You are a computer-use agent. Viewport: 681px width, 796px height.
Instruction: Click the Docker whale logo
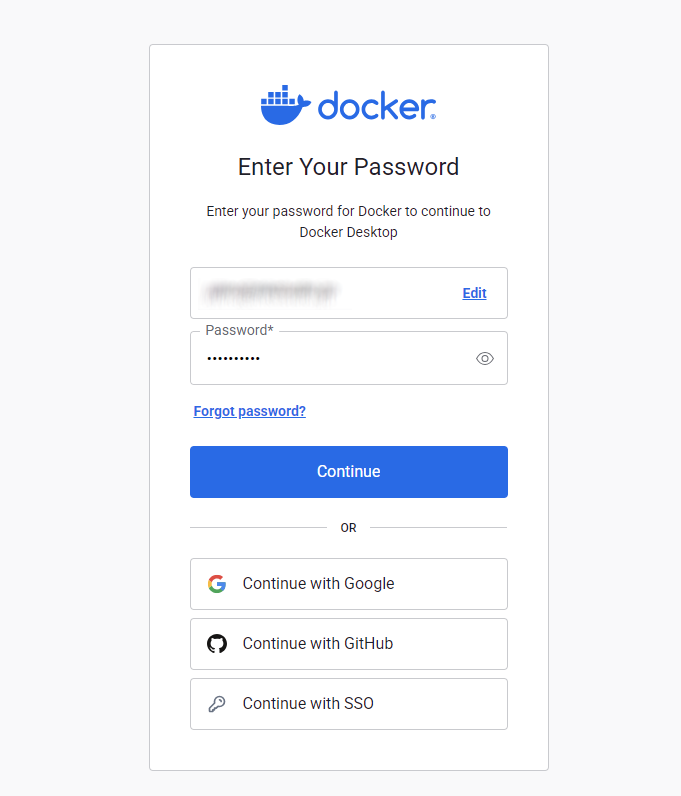point(285,105)
